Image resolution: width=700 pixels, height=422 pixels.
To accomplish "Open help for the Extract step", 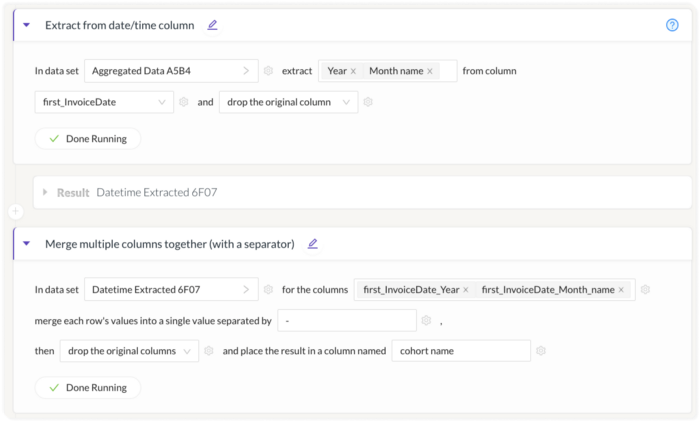I will pyautogui.click(x=672, y=25).
